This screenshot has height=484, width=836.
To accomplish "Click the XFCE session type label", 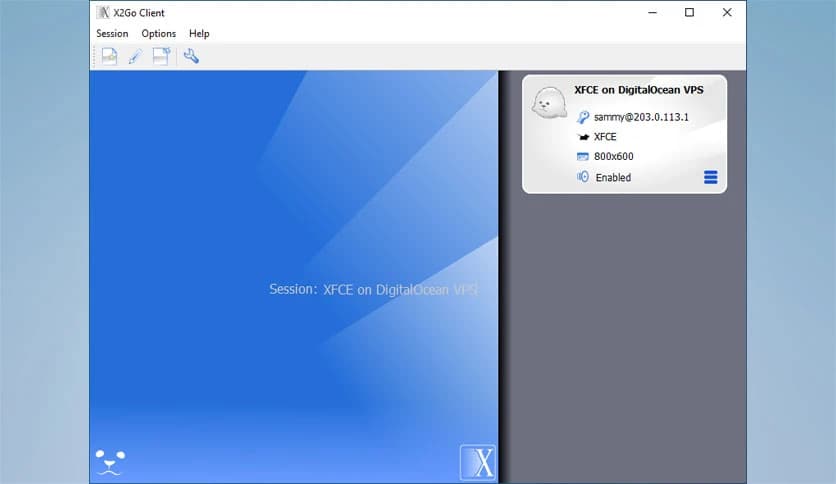I will [605, 137].
